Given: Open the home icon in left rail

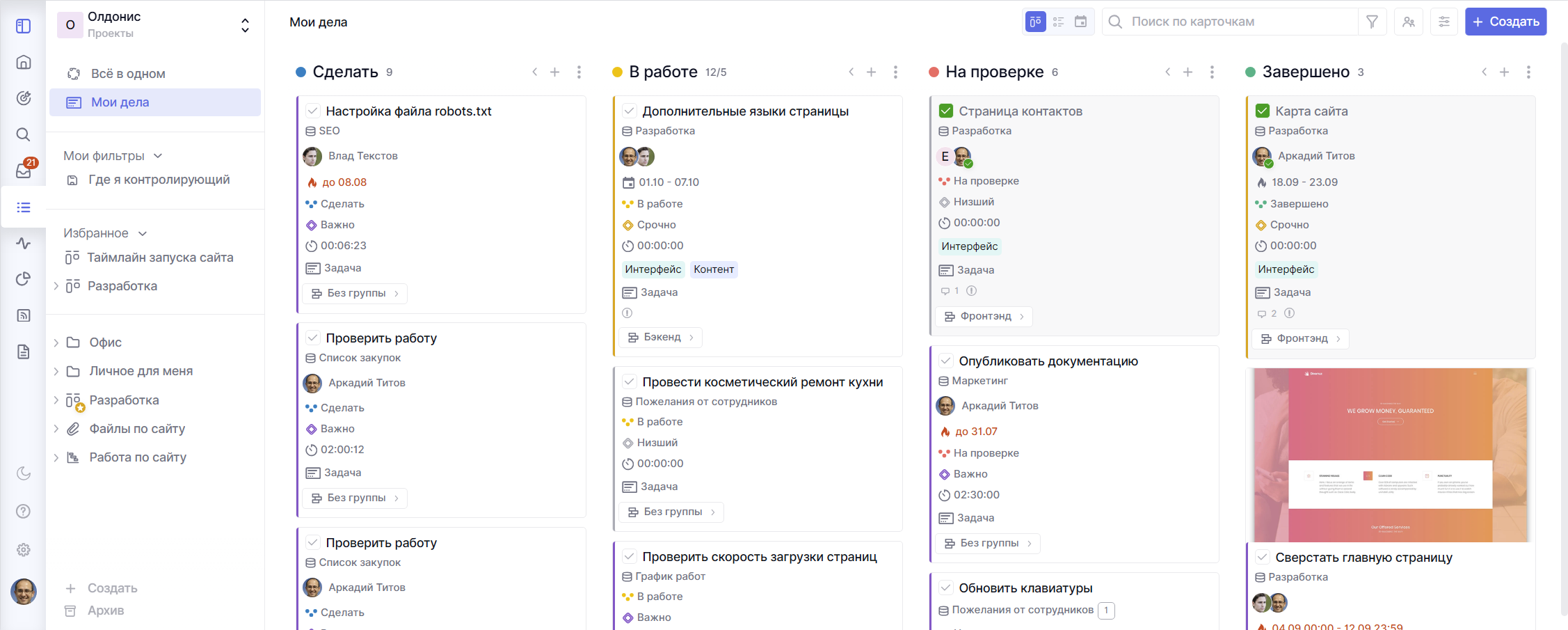Looking at the screenshot, I should click(24, 62).
